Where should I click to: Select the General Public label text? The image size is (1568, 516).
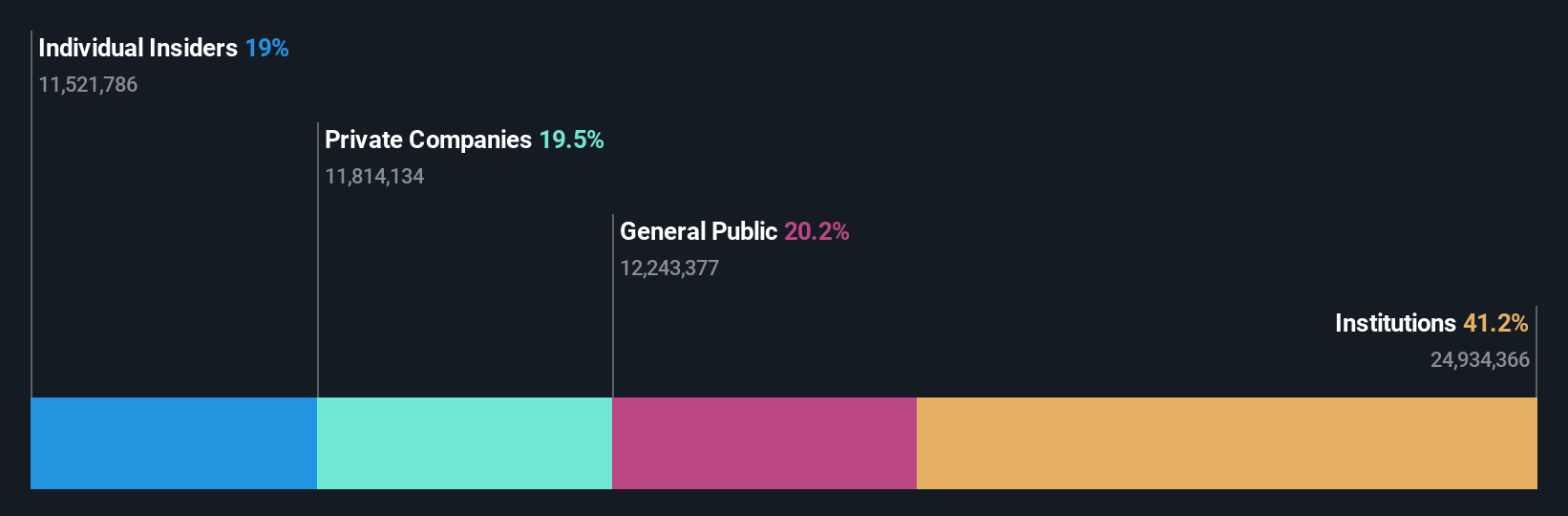698,231
